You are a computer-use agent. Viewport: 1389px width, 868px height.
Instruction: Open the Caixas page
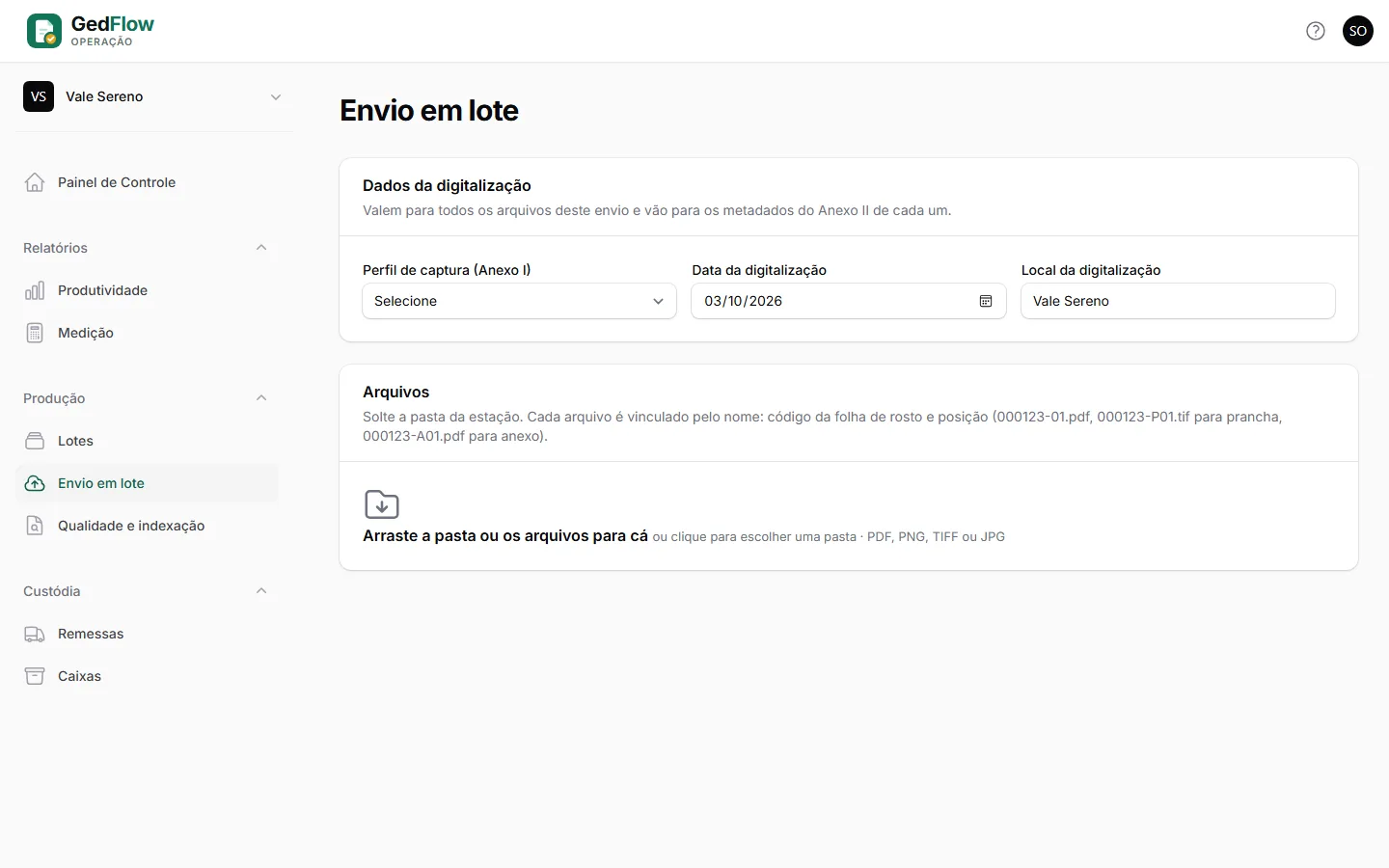[x=147, y=676]
